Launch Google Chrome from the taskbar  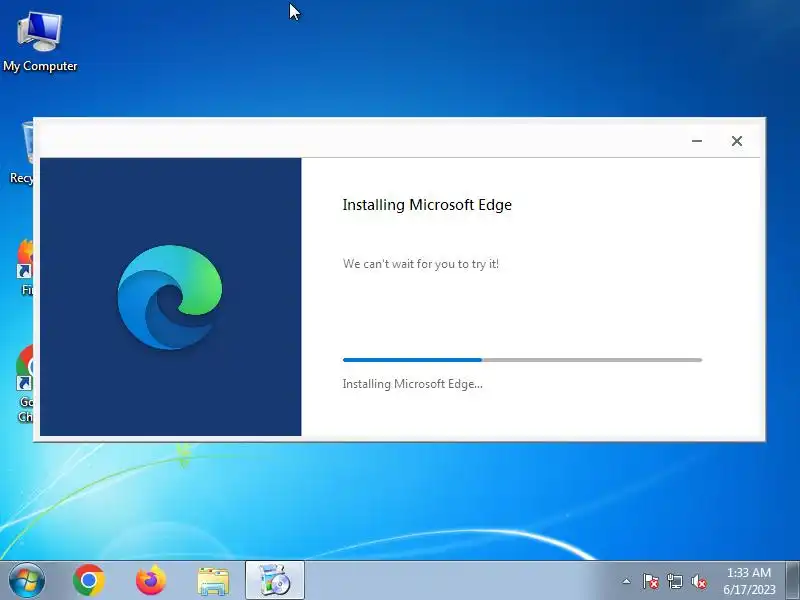coord(89,581)
